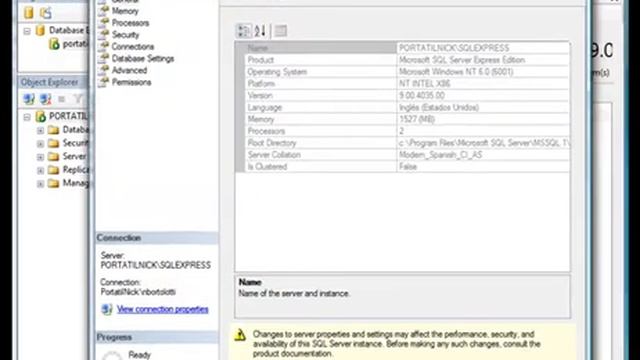The width and height of the screenshot is (640, 360).
Task: Click the Connections page icon
Action: coord(104,46)
